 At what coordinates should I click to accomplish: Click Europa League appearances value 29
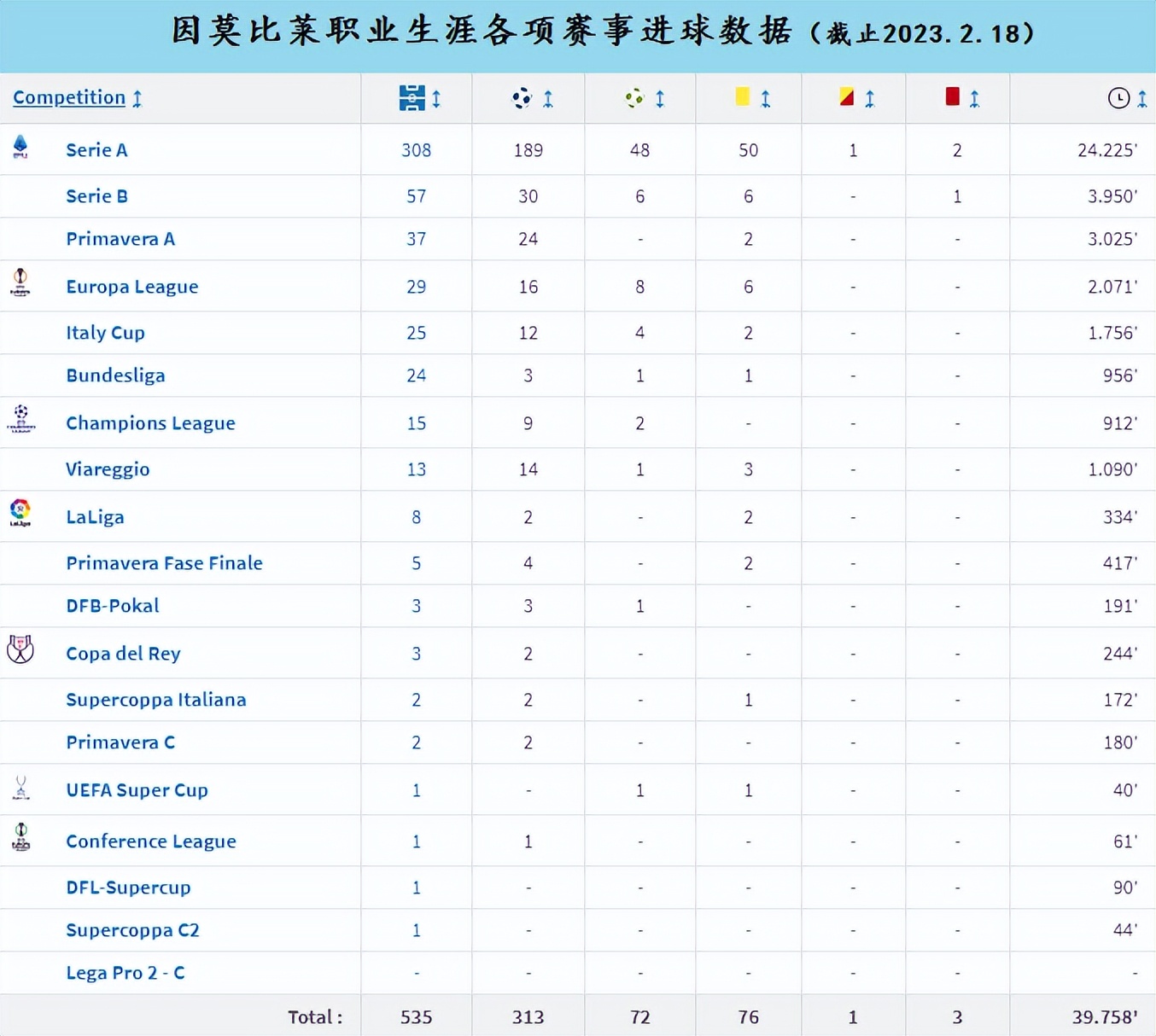click(417, 287)
